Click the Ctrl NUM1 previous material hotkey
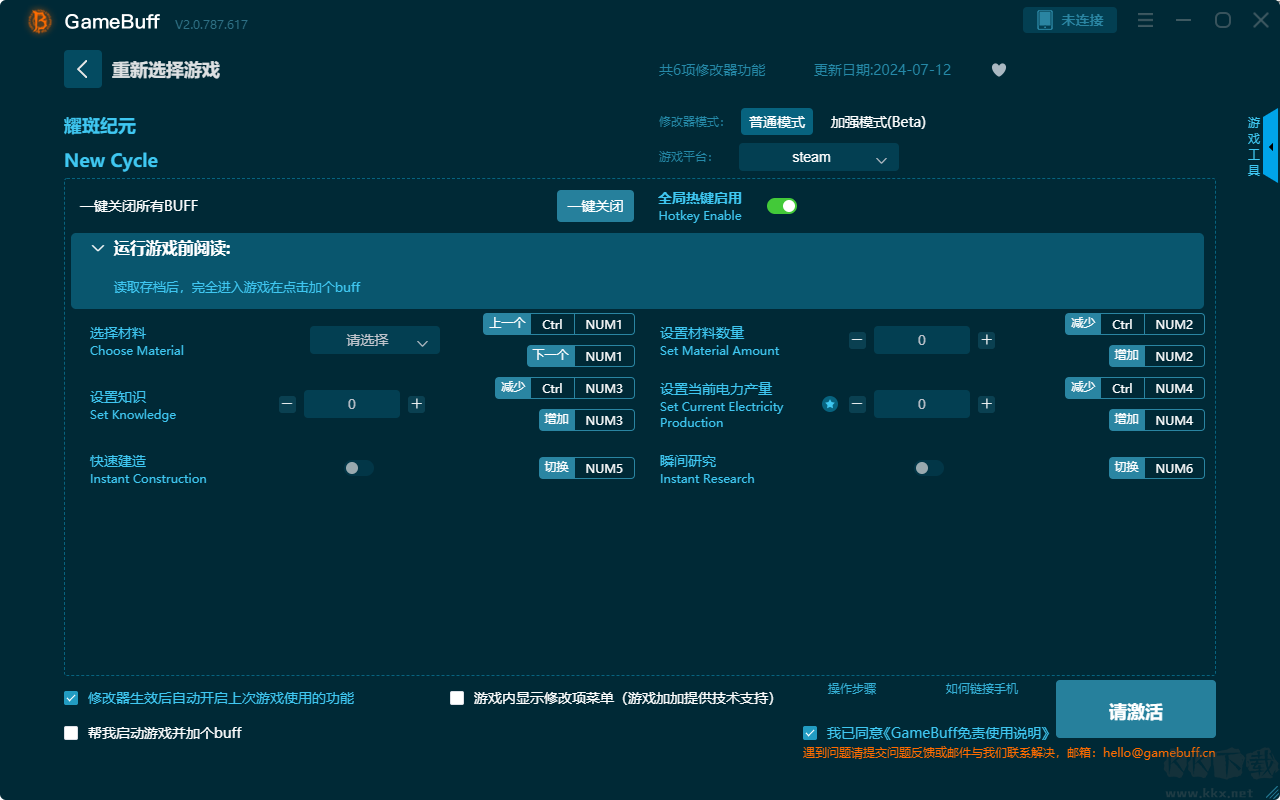The width and height of the screenshot is (1280, 800). [x=559, y=324]
